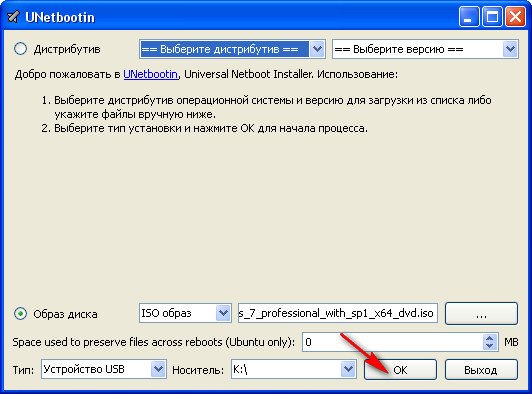Open file browser with the ... button

[x=481, y=313]
